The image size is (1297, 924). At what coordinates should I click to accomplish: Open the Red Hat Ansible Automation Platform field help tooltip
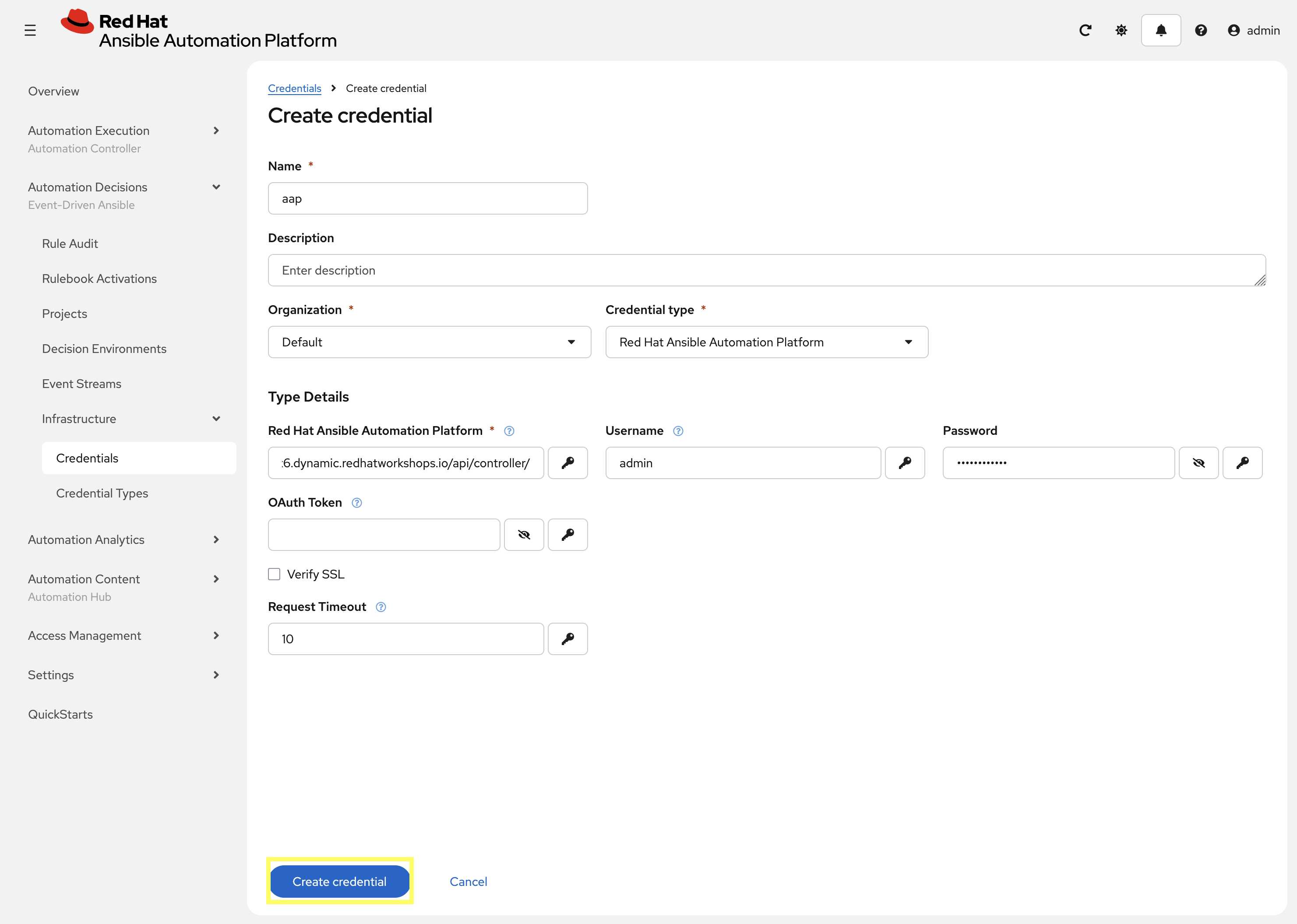(508, 431)
